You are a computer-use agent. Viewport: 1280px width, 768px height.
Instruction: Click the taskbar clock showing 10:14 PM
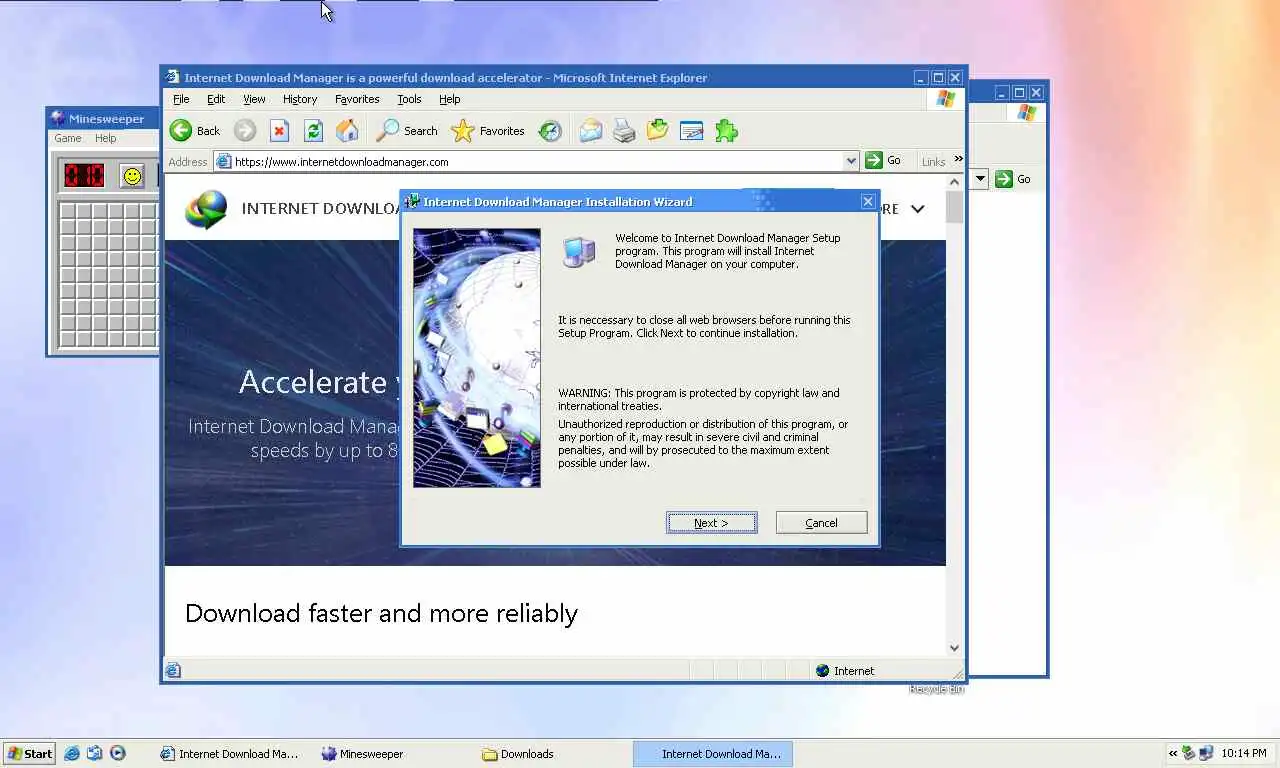click(x=1243, y=754)
